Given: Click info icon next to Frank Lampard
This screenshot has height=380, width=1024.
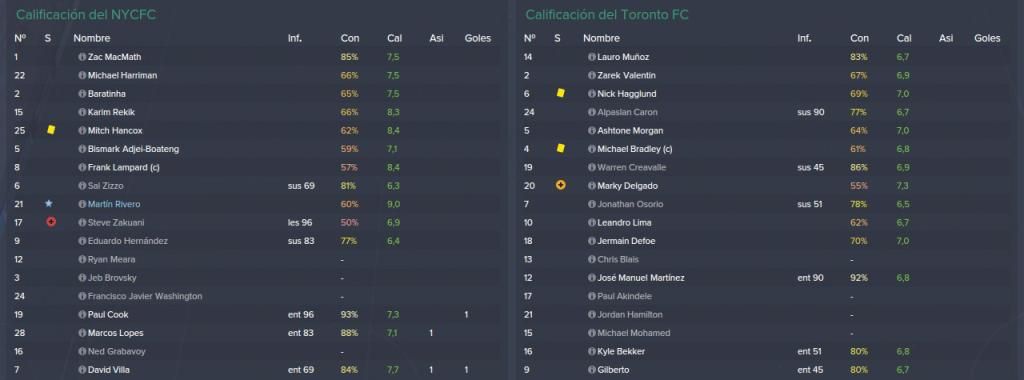Looking at the screenshot, I should coord(82,167).
